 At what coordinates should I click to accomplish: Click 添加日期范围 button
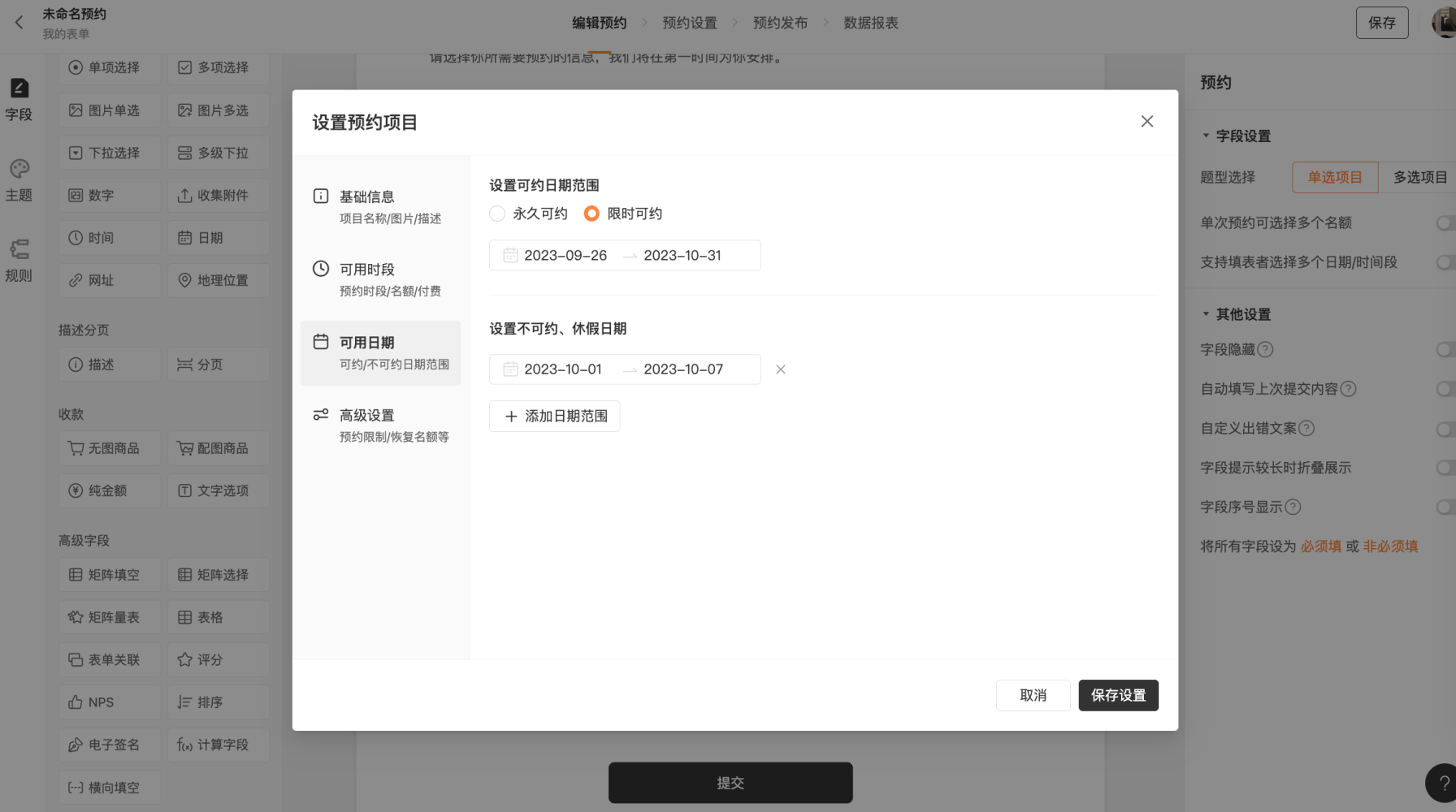[555, 416]
